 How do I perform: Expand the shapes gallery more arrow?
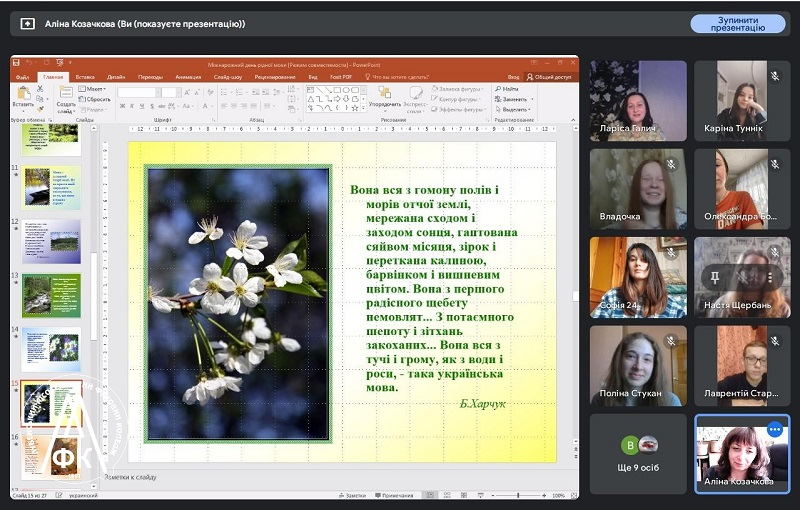click(x=363, y=108)
